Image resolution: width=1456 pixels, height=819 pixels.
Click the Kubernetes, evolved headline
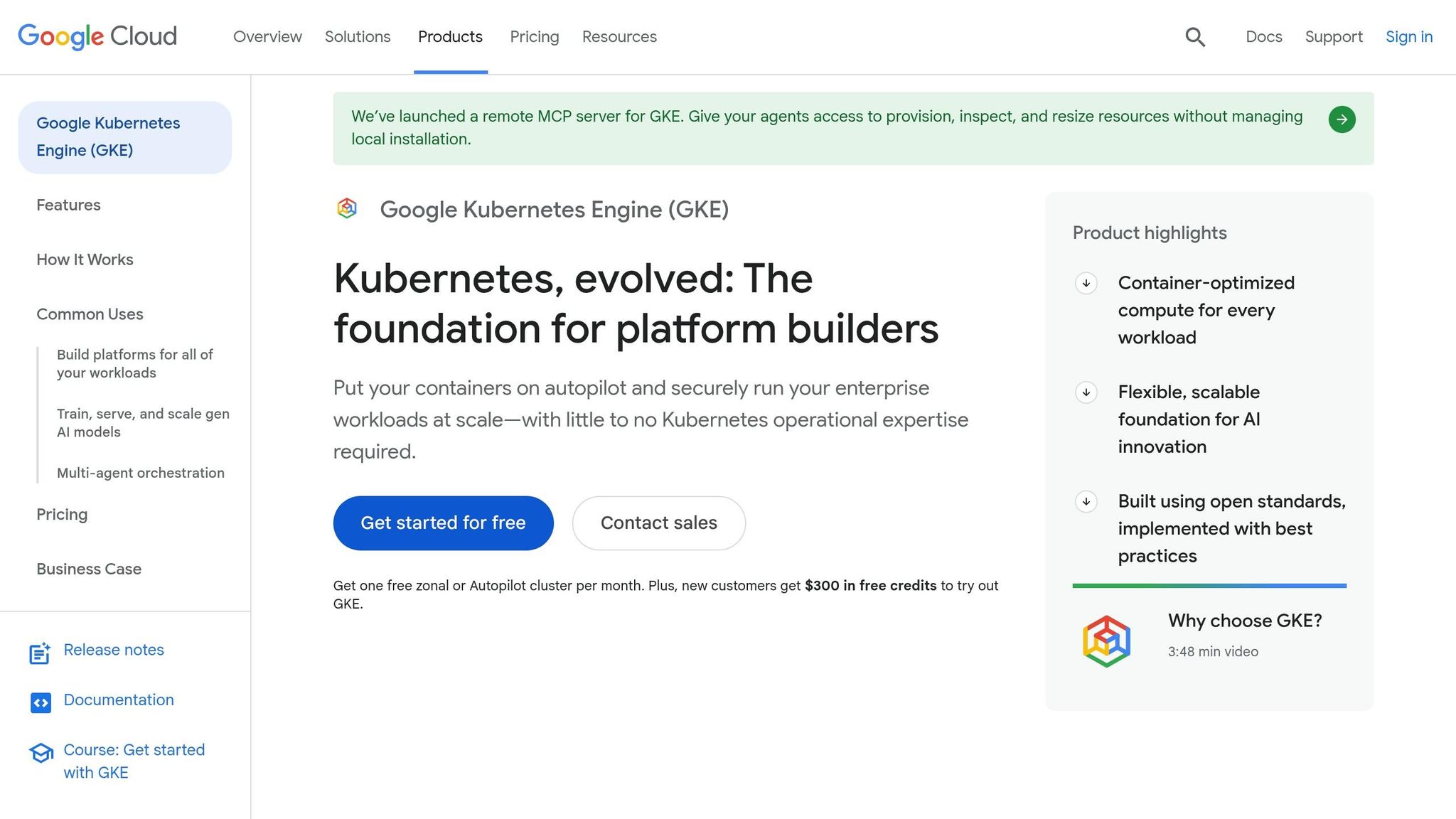tap(636, 304)
